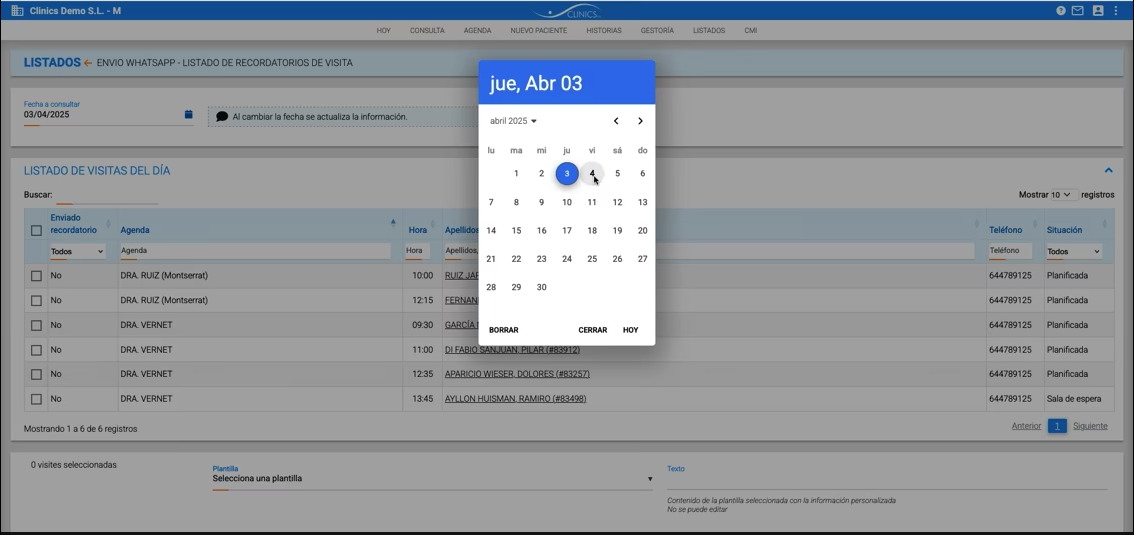1134x535 pixels.
Task: Go to the next month in calendar
Action: 640,121
